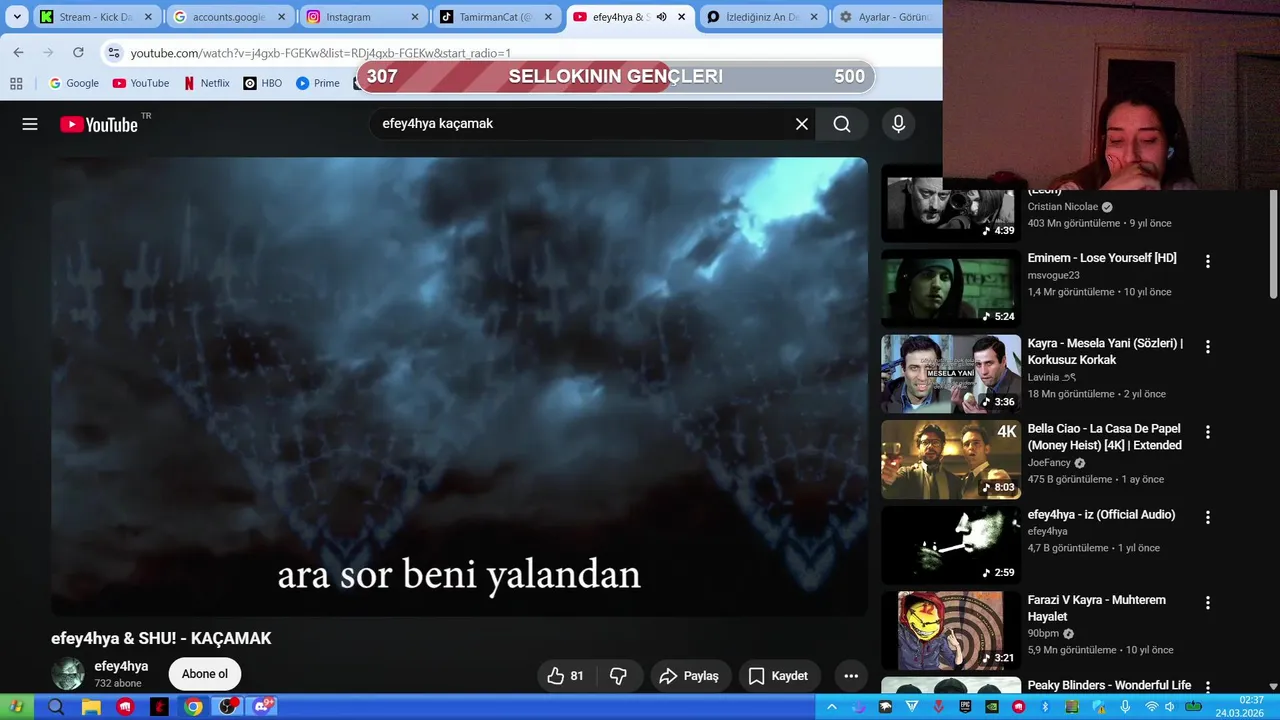Viewport: 1280px width, 720px height.
Task: Open options for Kayra - Mesela Yani
Action: coord(1207,347)
